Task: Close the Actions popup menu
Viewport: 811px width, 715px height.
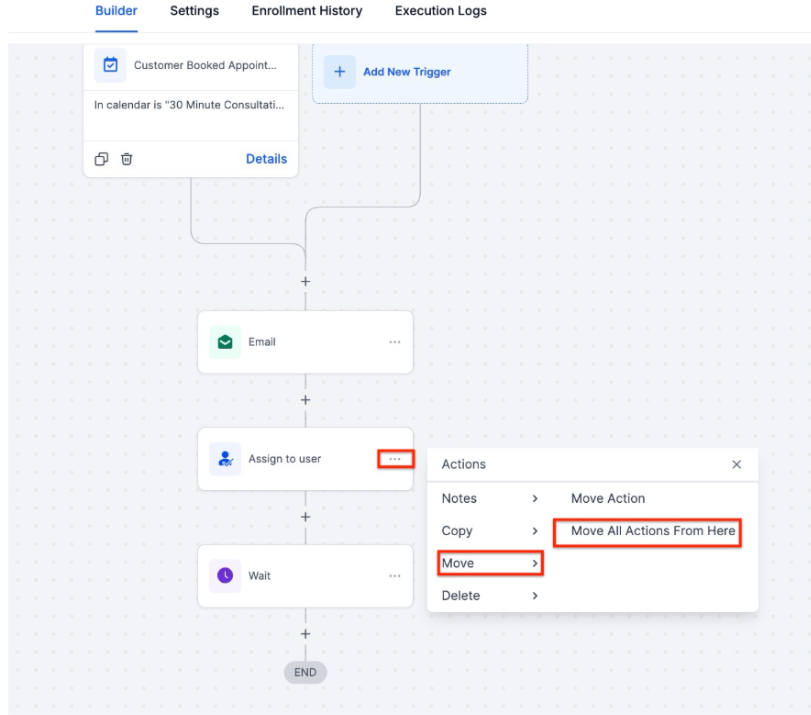Action: point(736,464)
